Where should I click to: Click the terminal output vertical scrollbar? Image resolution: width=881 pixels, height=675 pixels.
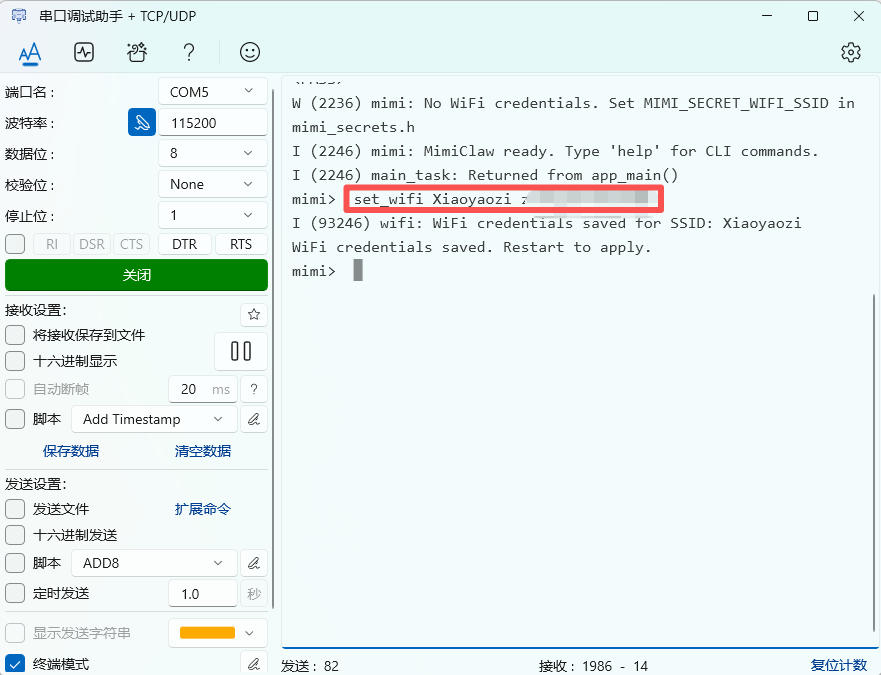coord(874,461)
